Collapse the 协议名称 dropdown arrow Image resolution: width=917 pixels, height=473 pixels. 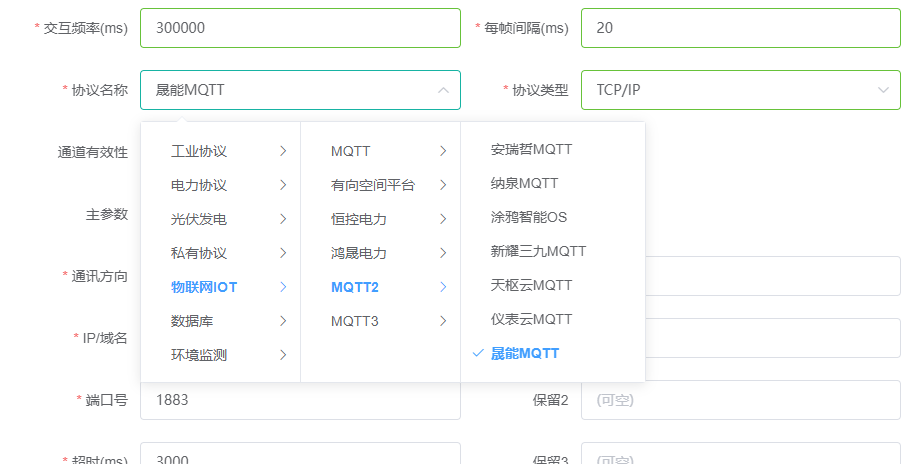(443, 90)
